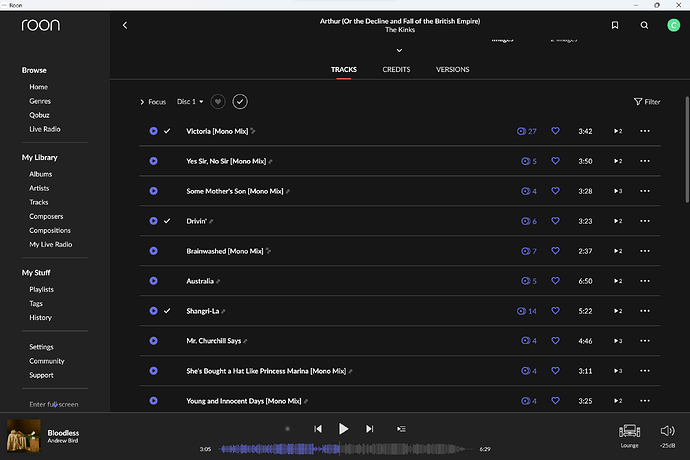Open The Kinks artist link in header

pos(400,30)
